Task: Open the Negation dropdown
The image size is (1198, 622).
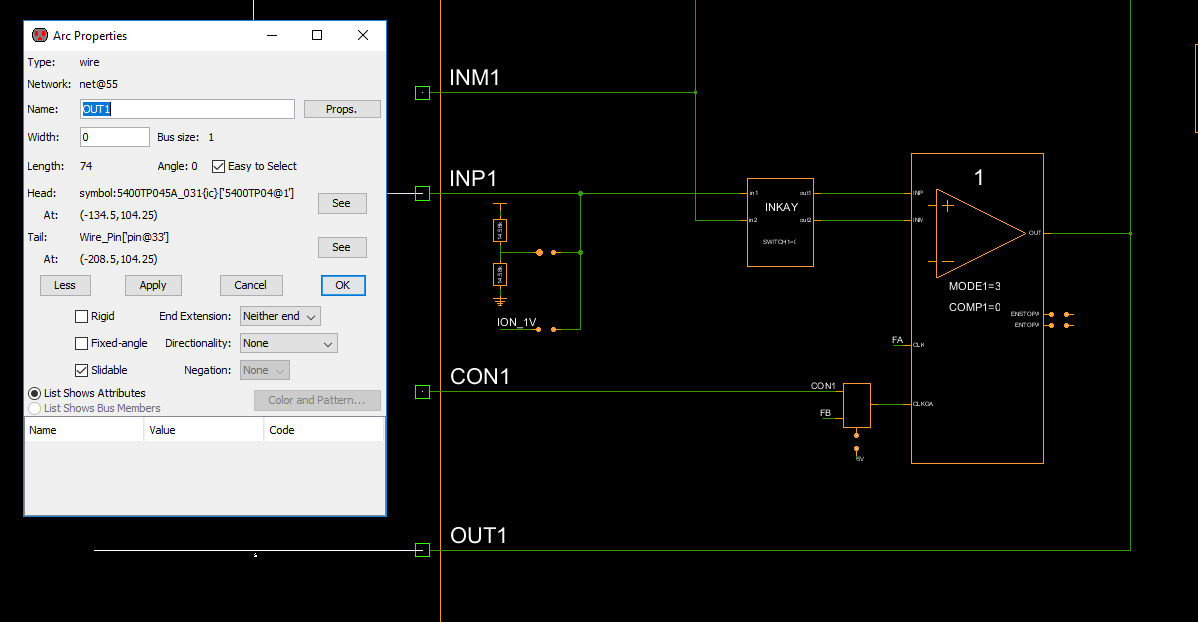Action: point(264,370)
